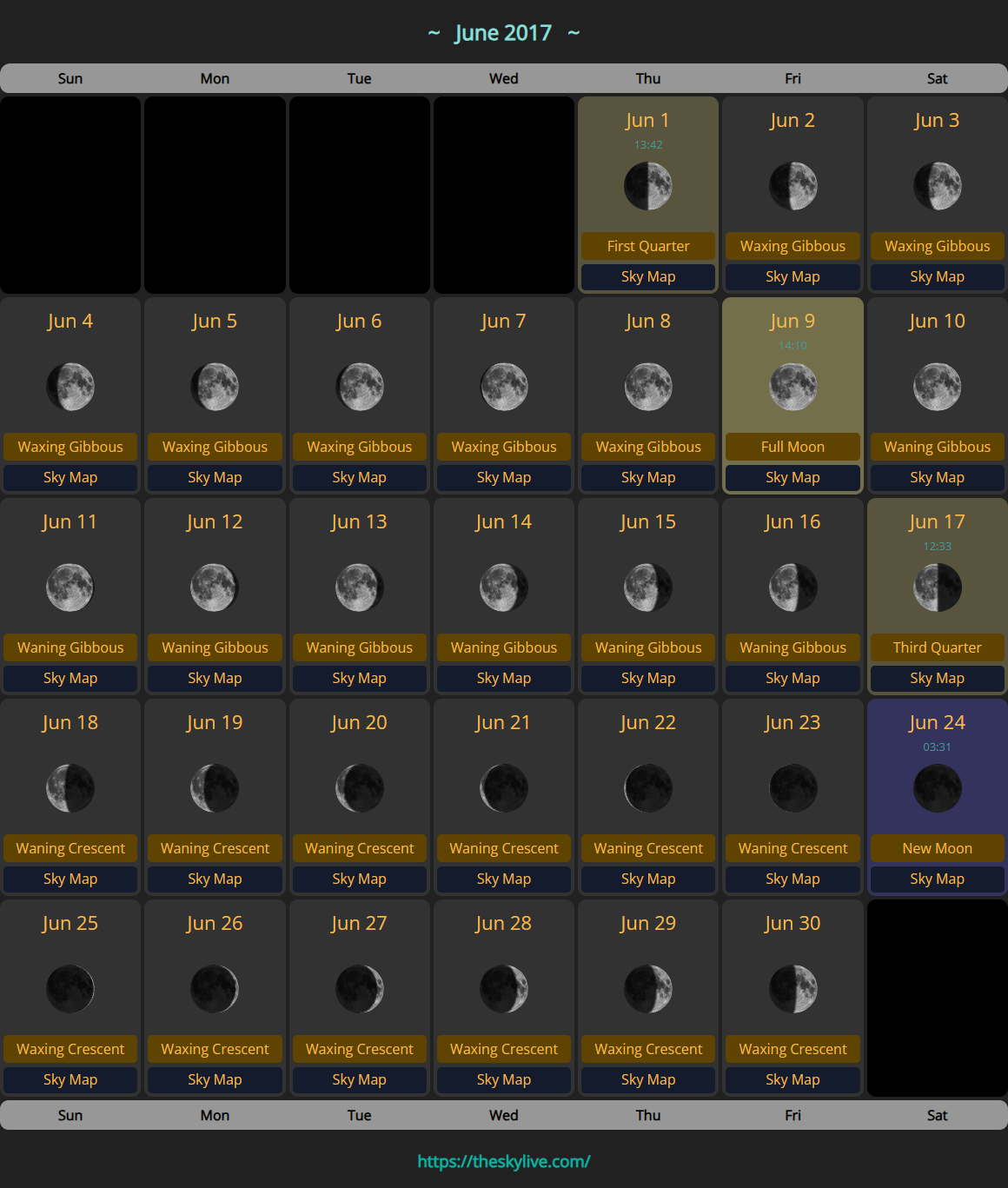This screenshot has height=1188, width=1008.
Task: Click the Jun 30 moon phase image
Action: pyautogui.click(x=792, y=989)
